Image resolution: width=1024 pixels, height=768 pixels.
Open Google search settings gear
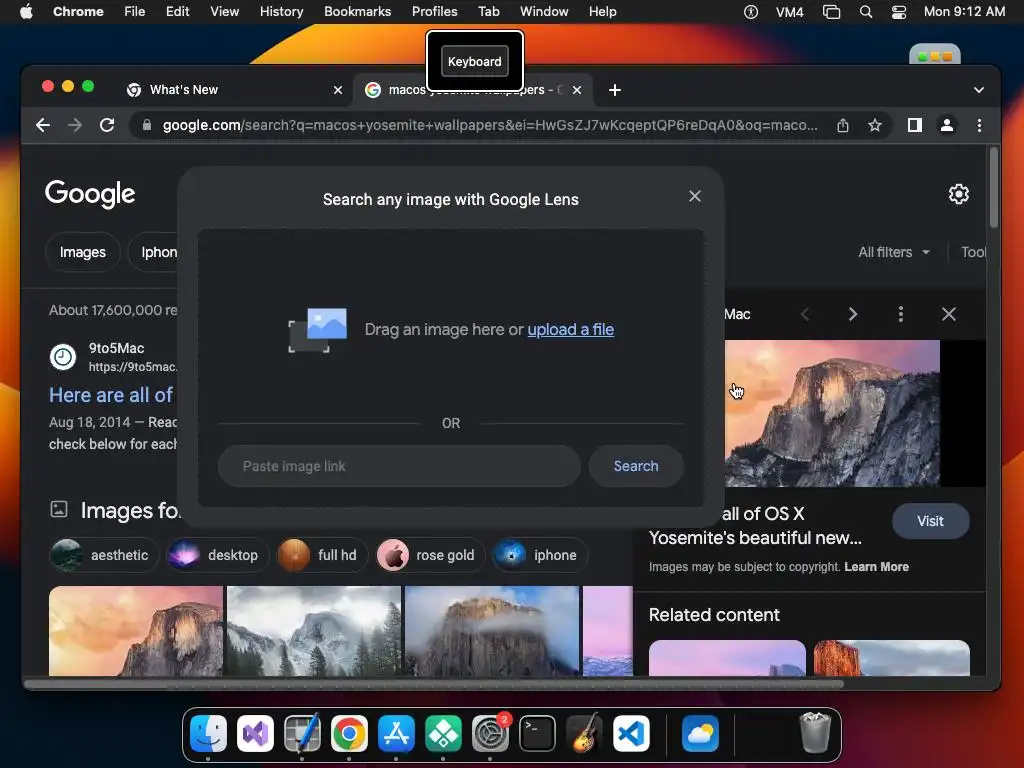[958, 194]
